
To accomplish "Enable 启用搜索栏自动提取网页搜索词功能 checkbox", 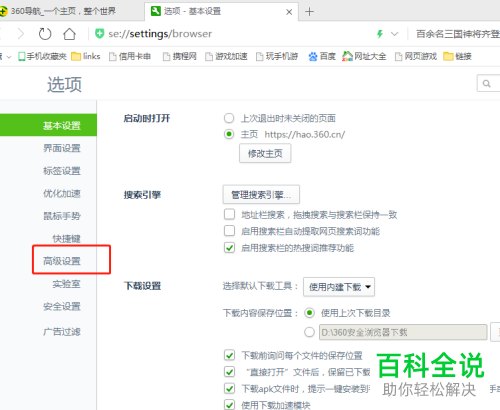I will [229, 231].
